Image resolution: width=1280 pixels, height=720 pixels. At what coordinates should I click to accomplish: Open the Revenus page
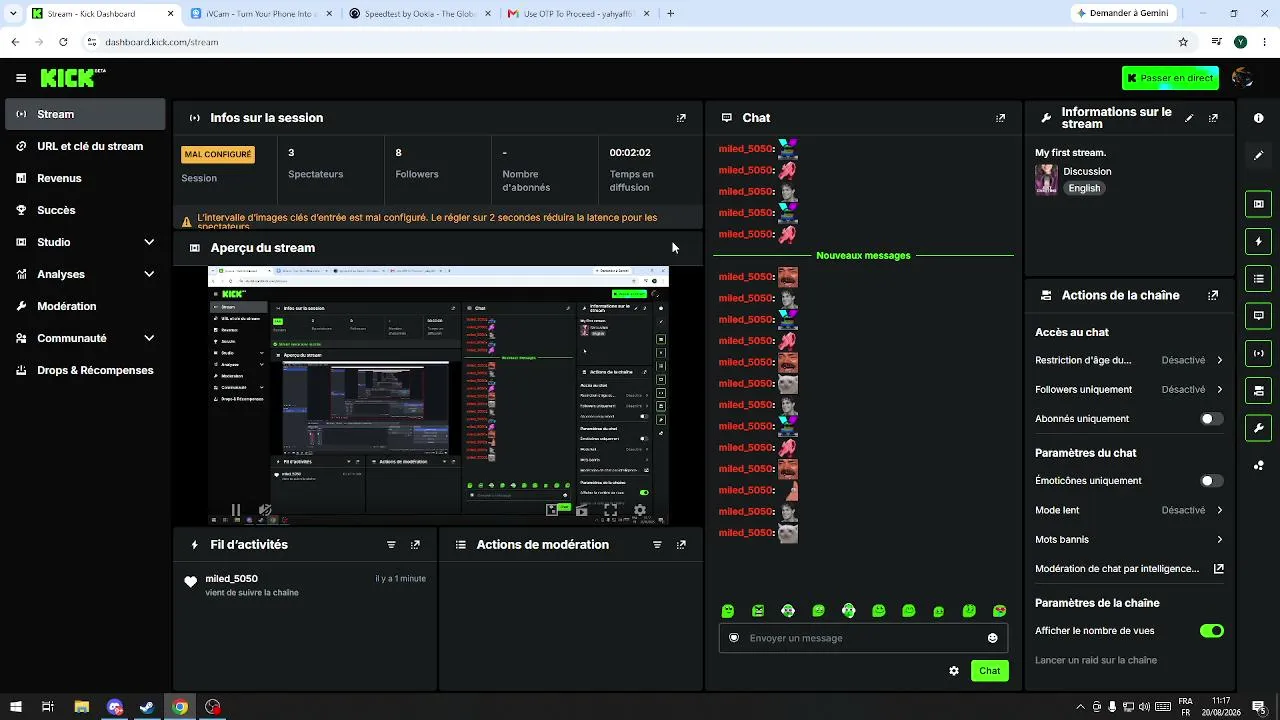pyautogui.click(x=86, y=178)
